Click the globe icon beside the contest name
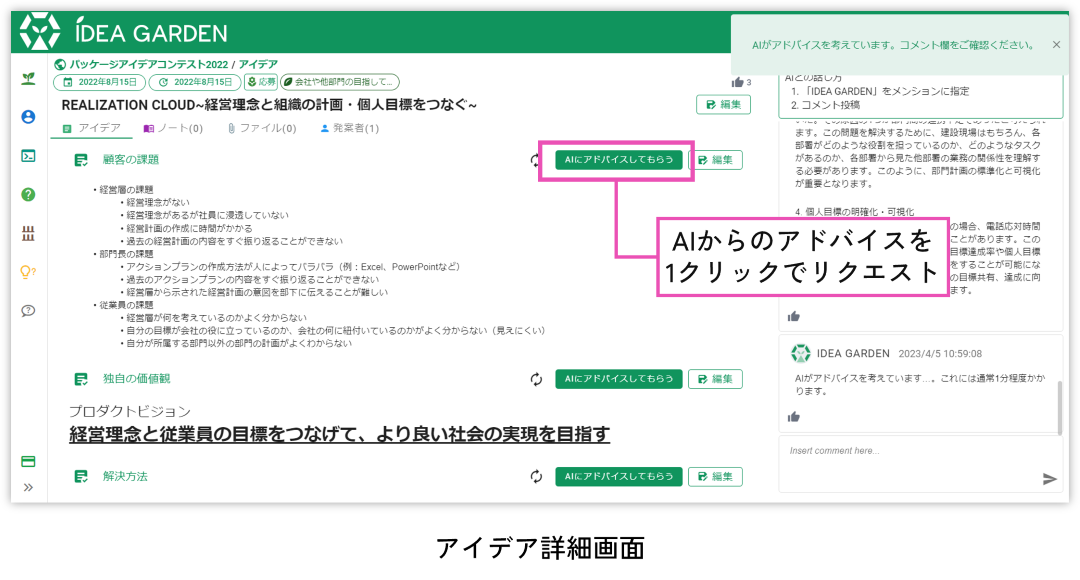The width and height of the screenshot is (1080, 580). [x=60, y=65]
